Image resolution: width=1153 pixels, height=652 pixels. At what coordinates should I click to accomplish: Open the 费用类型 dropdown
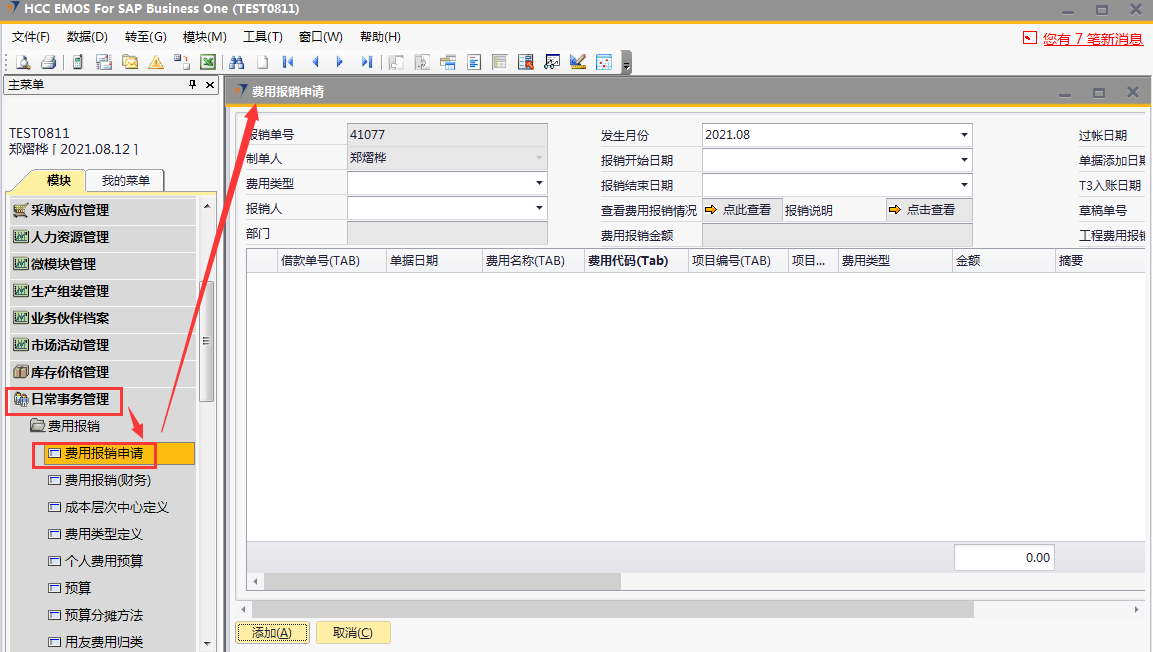click(539, 183)
